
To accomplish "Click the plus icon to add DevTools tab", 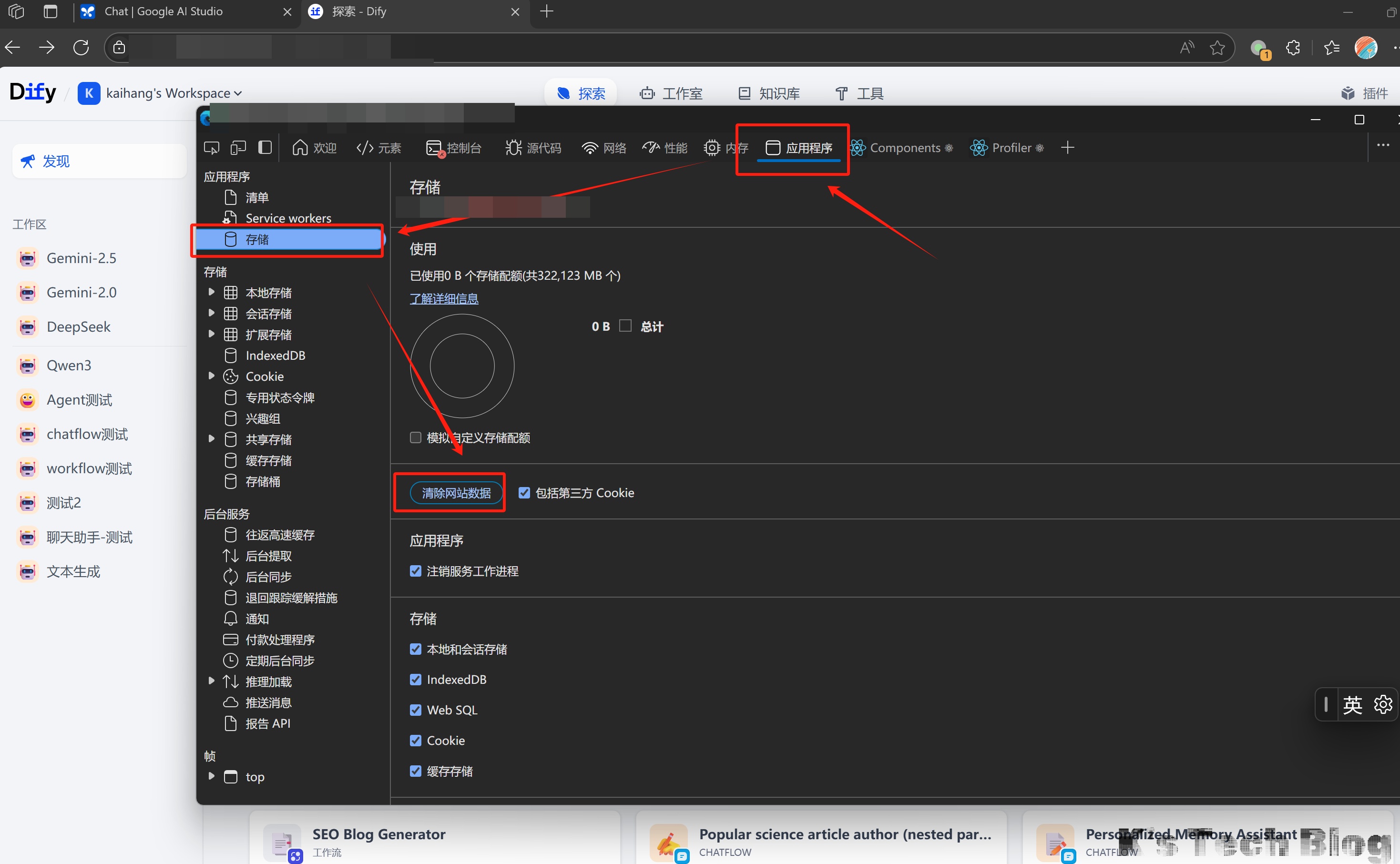I will pyautogui.click(x=1067, y=148).
